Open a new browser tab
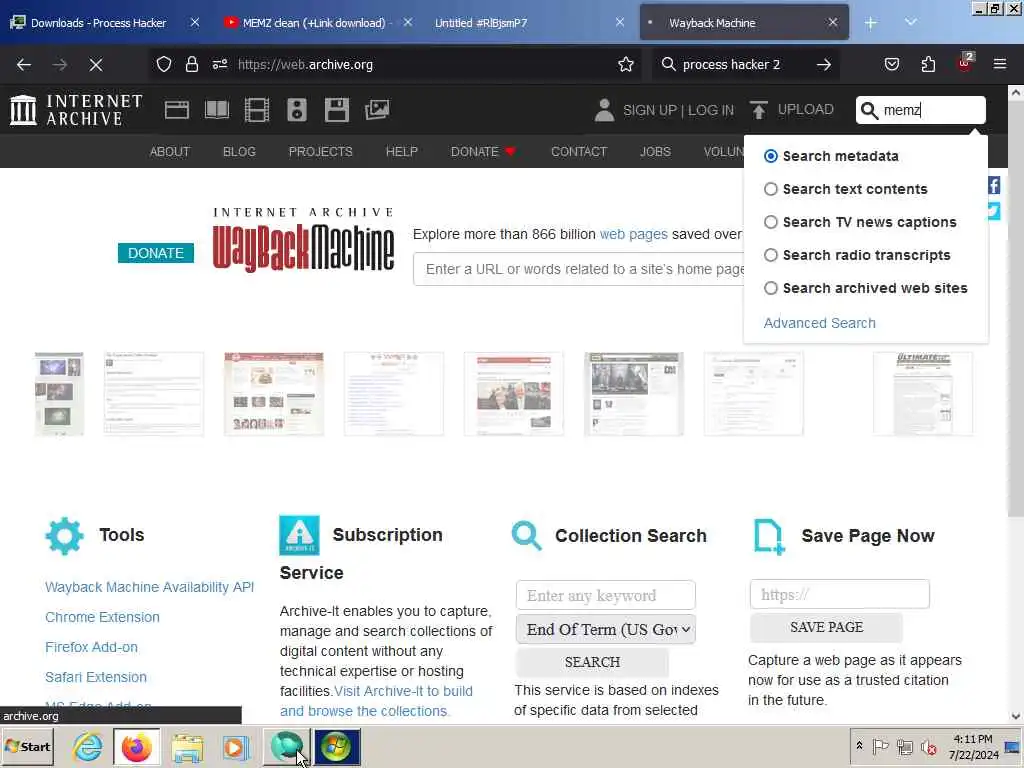The width and height of the screenshot is (1024, 768). pos(871,23)
